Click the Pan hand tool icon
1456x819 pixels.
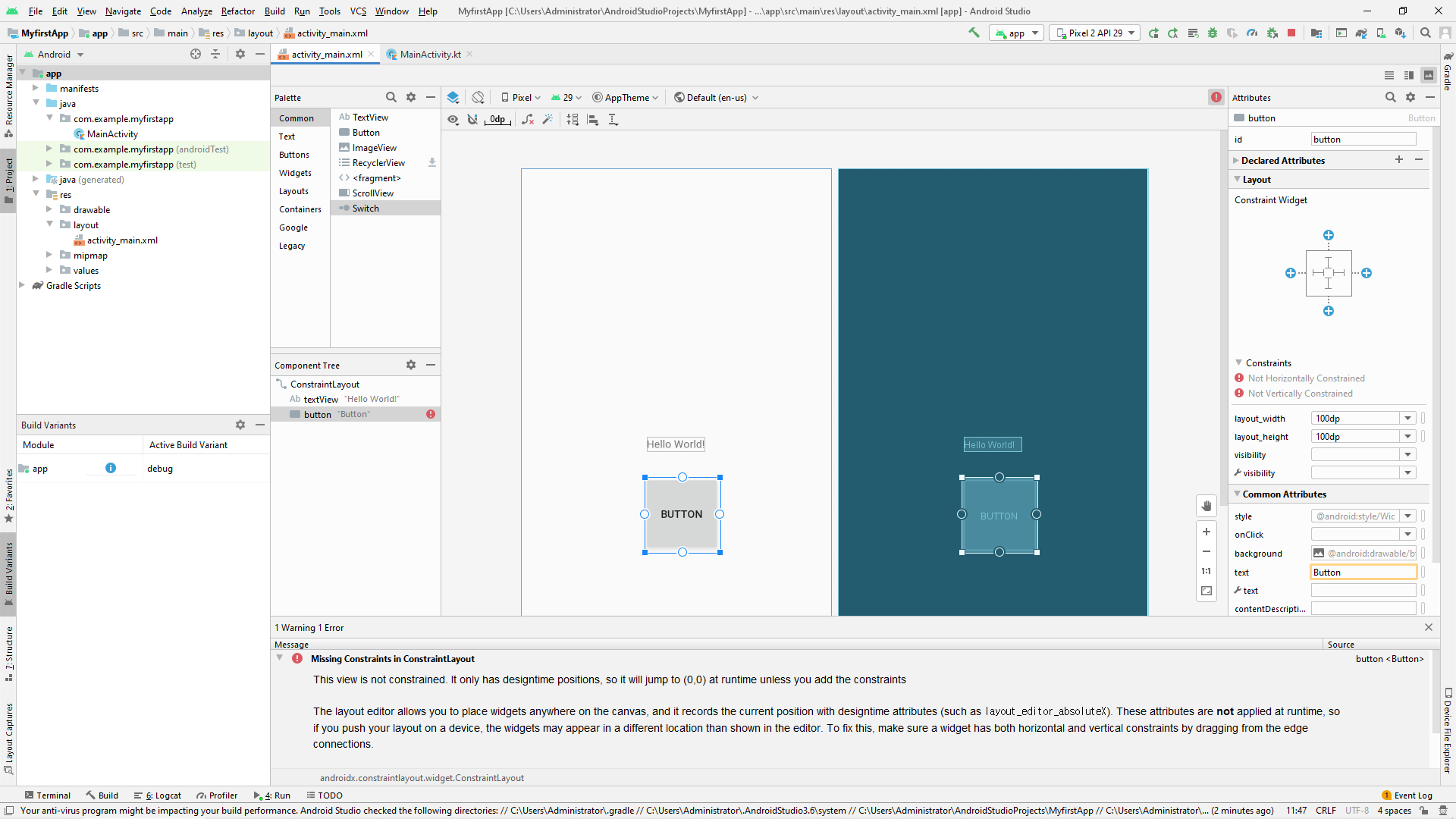coord(1207,506)
